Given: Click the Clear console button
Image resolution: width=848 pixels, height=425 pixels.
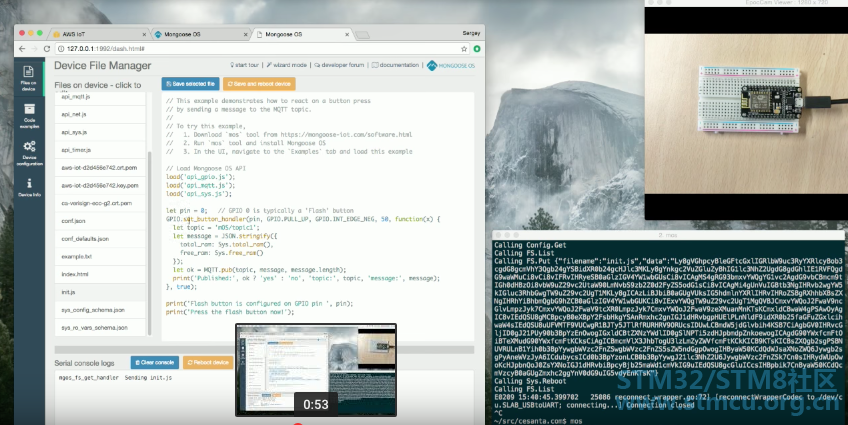Looking at the screenshot, I should click(155, 362).
